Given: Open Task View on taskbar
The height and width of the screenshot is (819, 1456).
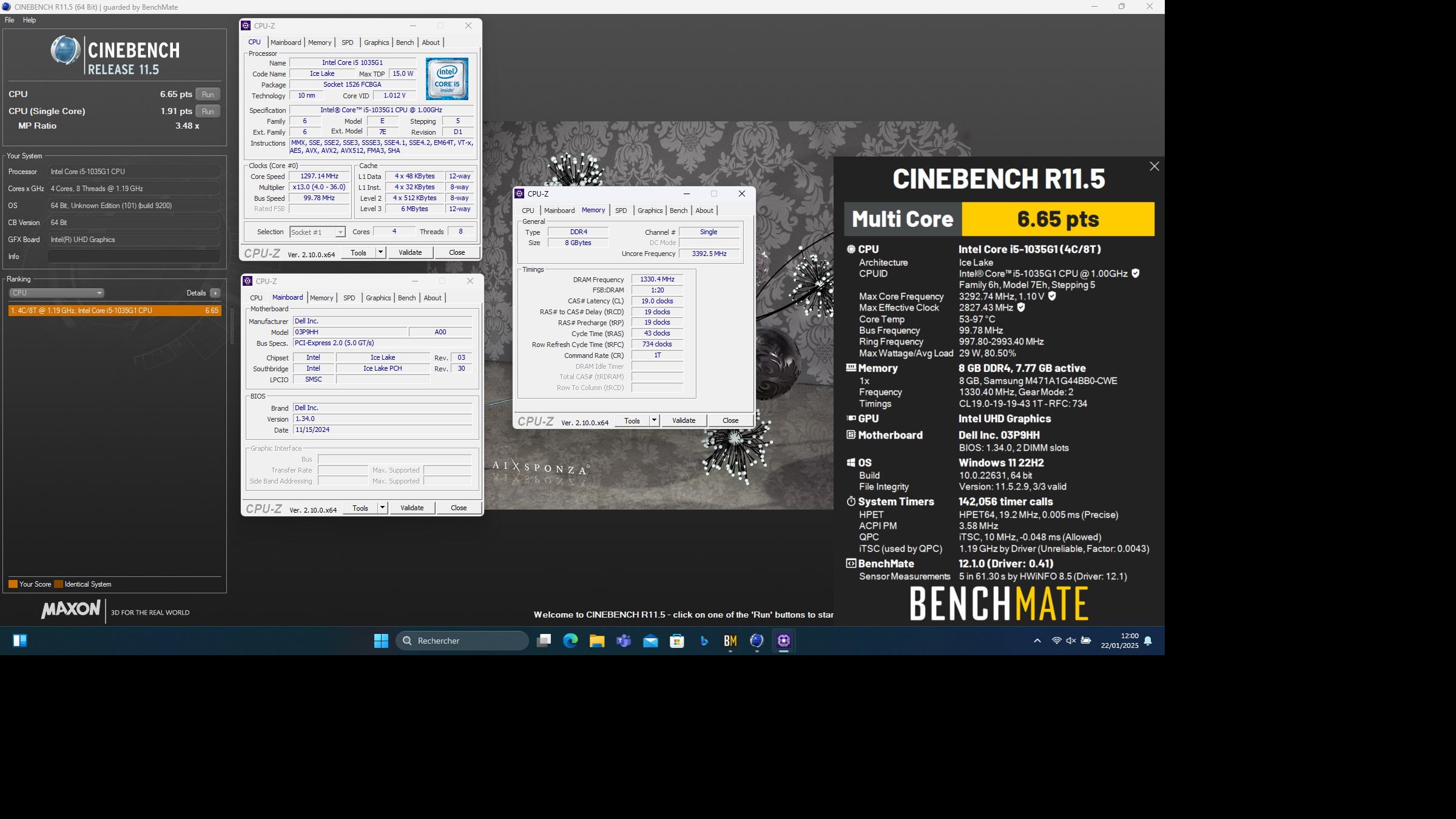Looking at the screenshot, I should (x=544, y=641).
